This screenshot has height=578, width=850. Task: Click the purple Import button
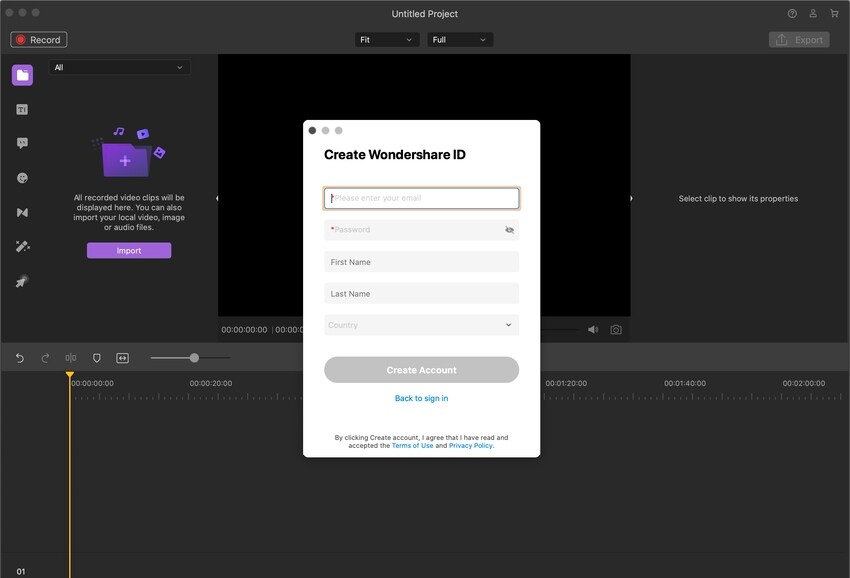pyautogui.click(x=129, y=251)
